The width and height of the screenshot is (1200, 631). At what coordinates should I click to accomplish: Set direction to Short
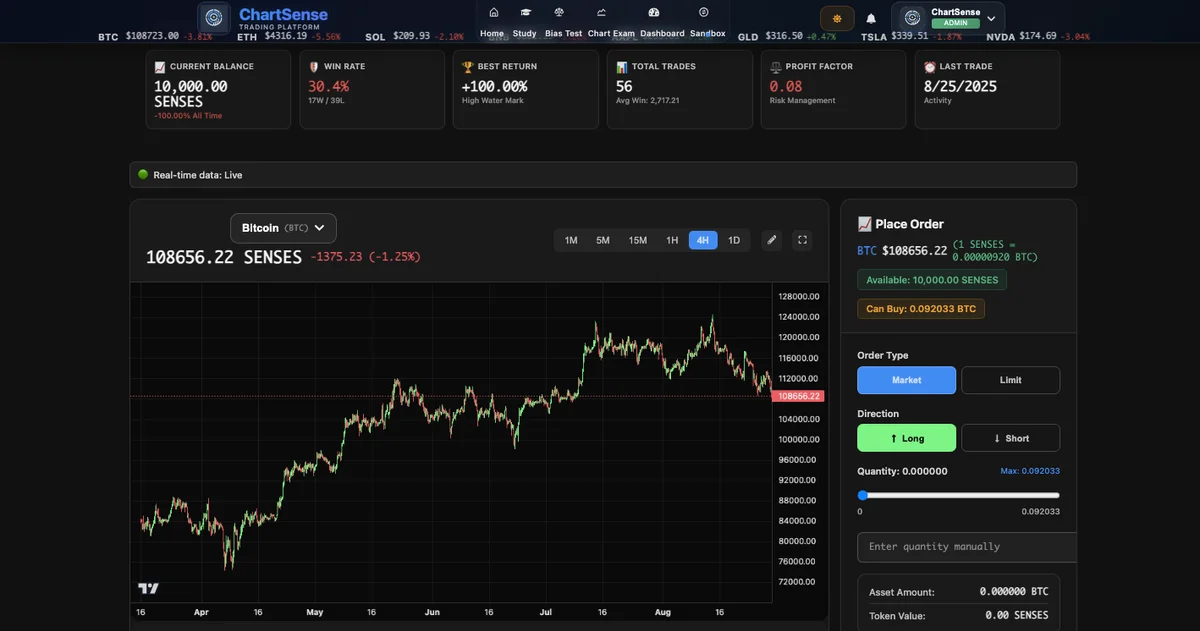[x=1011, y=438]
